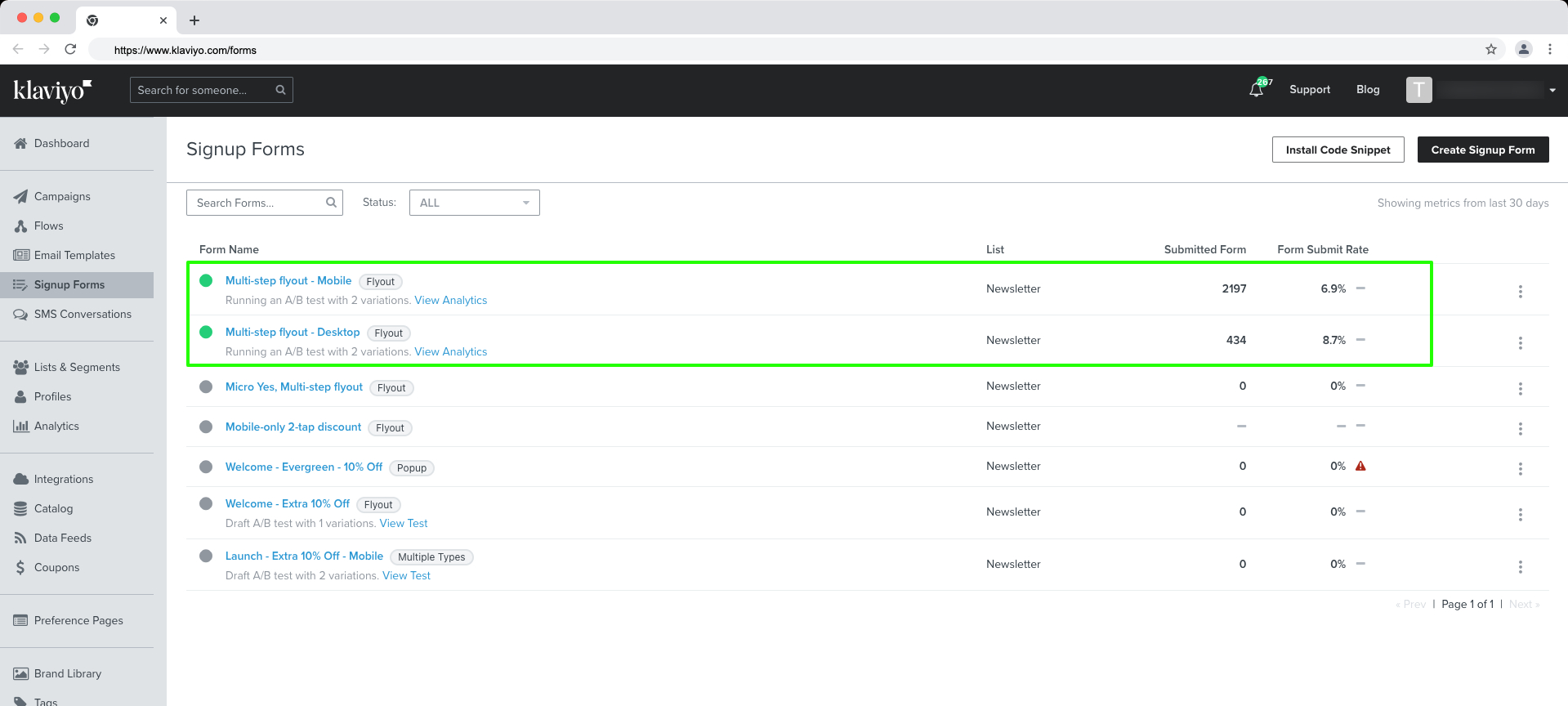The image size is (1568, 706).
Task: Click the Create Signup Form button
Action: tap(1483, 150)
